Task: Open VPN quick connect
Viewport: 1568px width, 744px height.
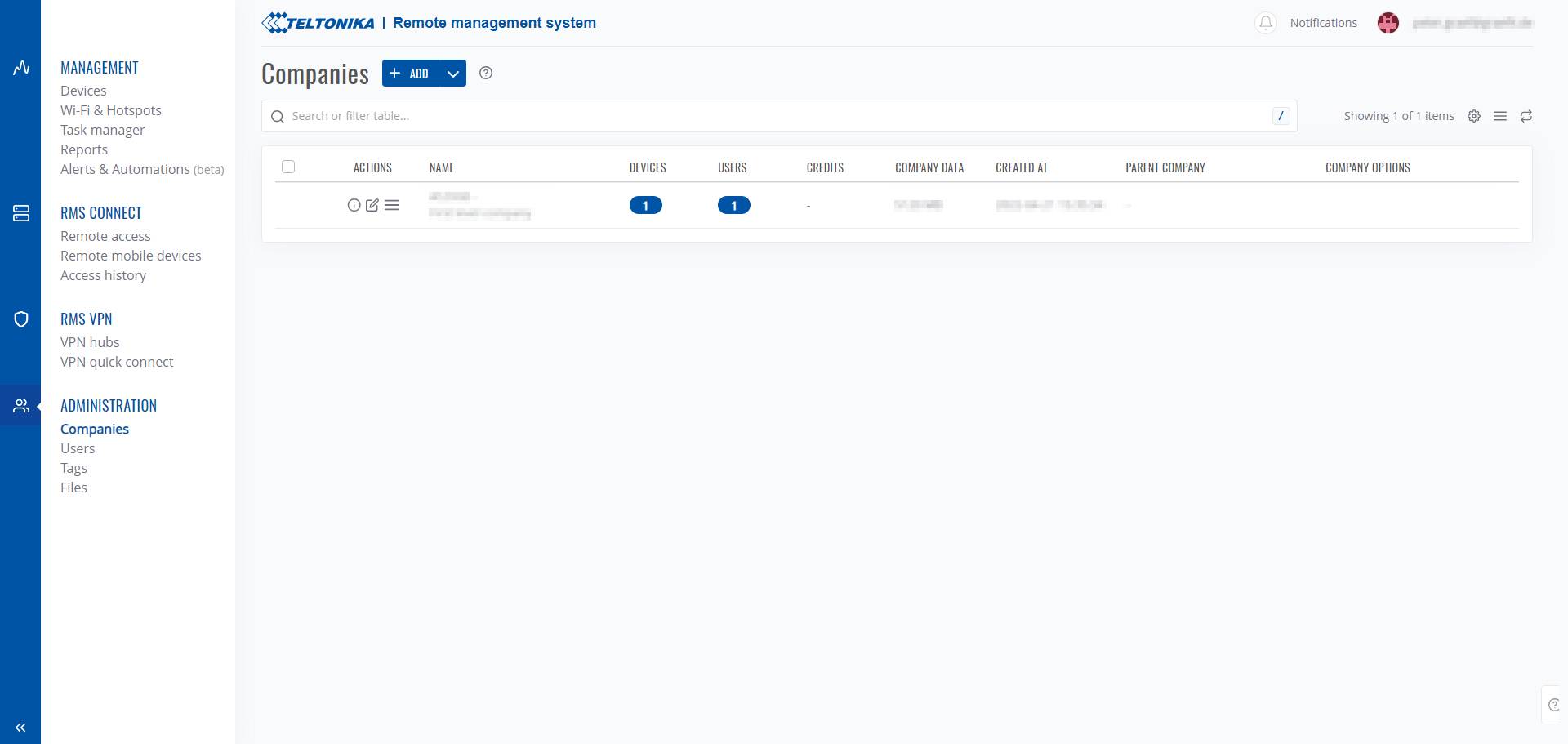Action: click(x=117, y=362)
